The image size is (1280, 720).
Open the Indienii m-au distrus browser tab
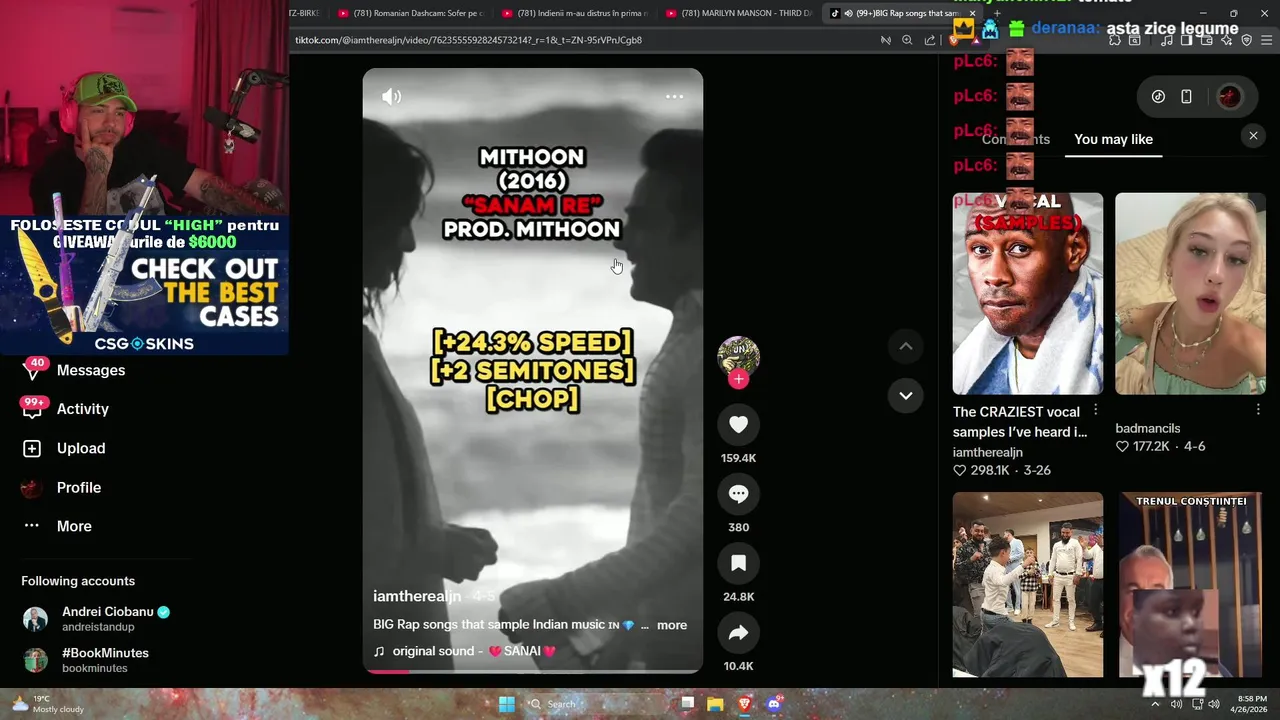coord(574,13)
